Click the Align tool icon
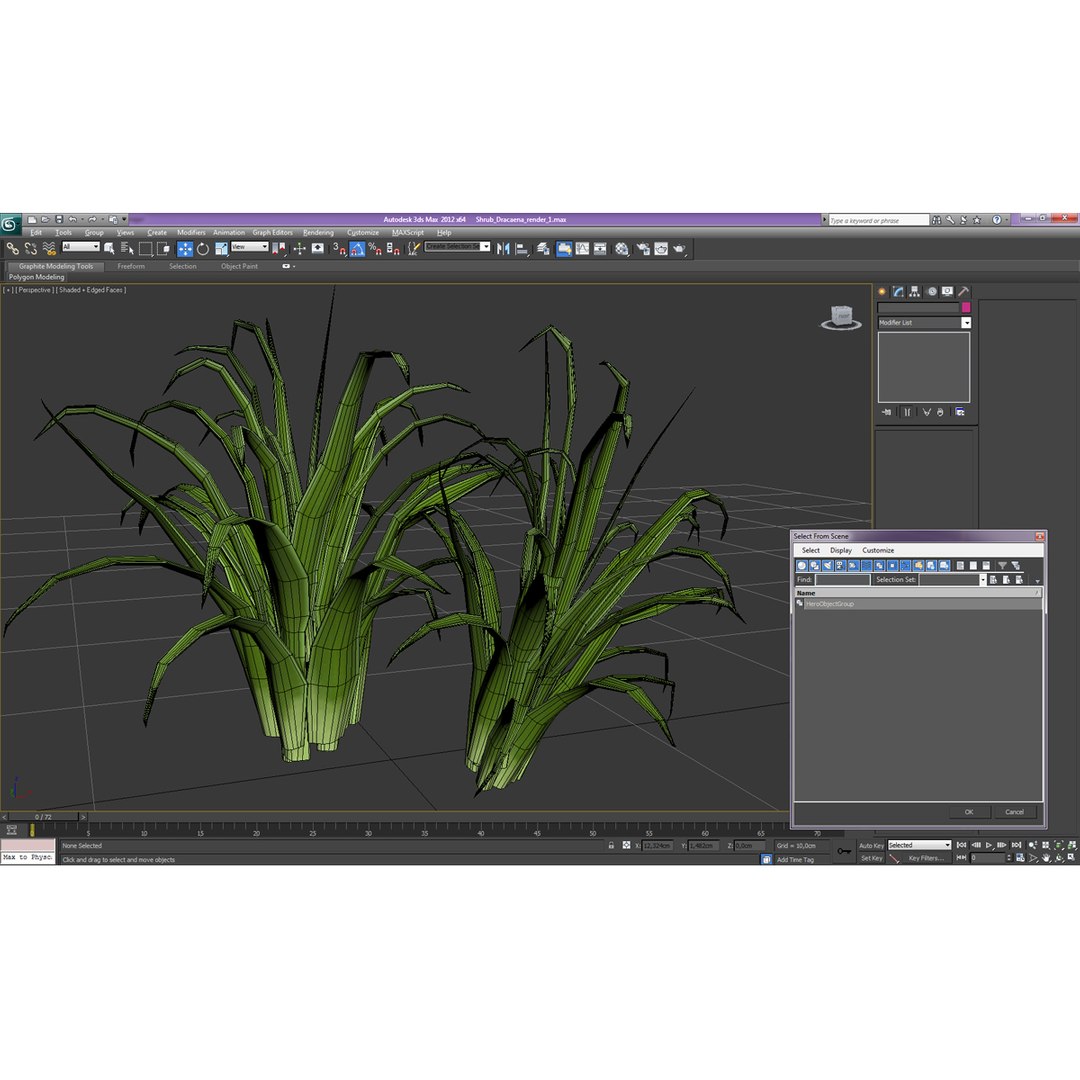The image size is (1080, 1080). coord(522,249)
